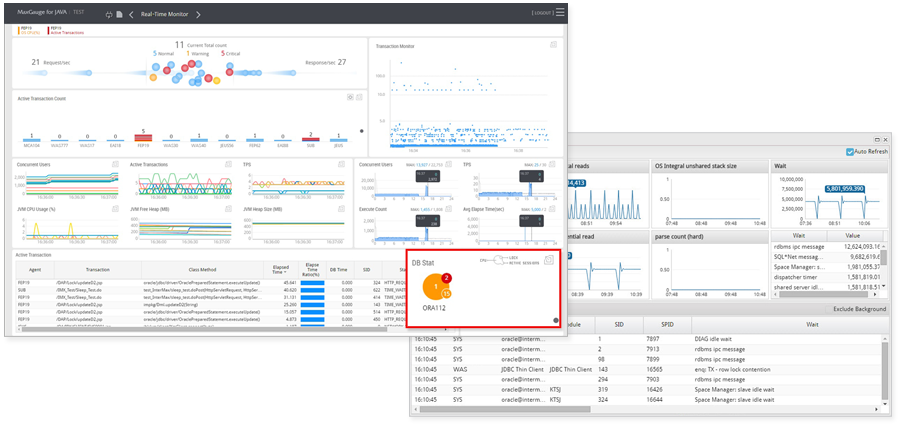Click the Warning count label
The height and width of the screenshot is (430, 900).
198,53
